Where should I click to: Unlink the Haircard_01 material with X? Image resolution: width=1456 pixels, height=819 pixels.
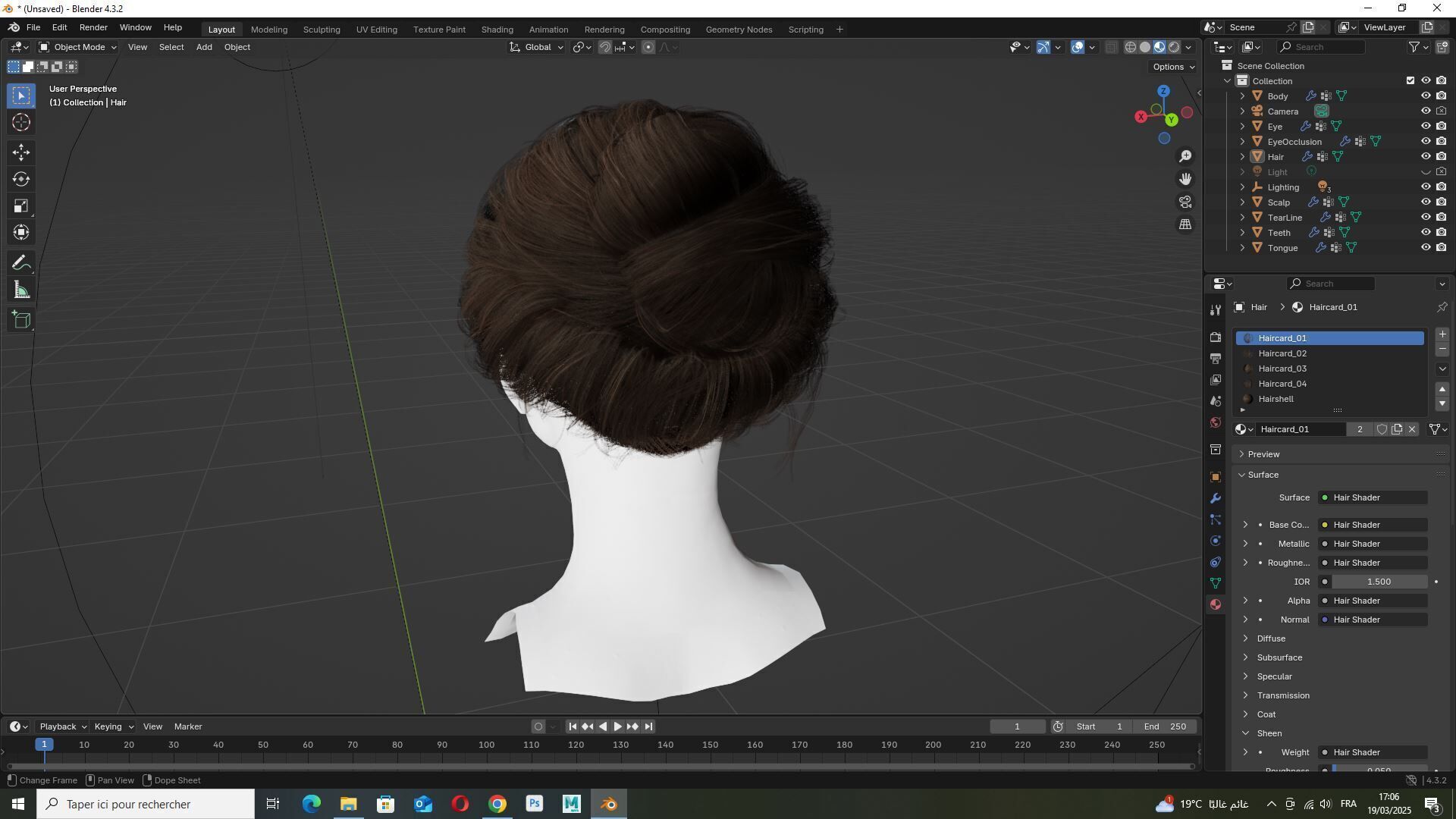pos(1412,429)
